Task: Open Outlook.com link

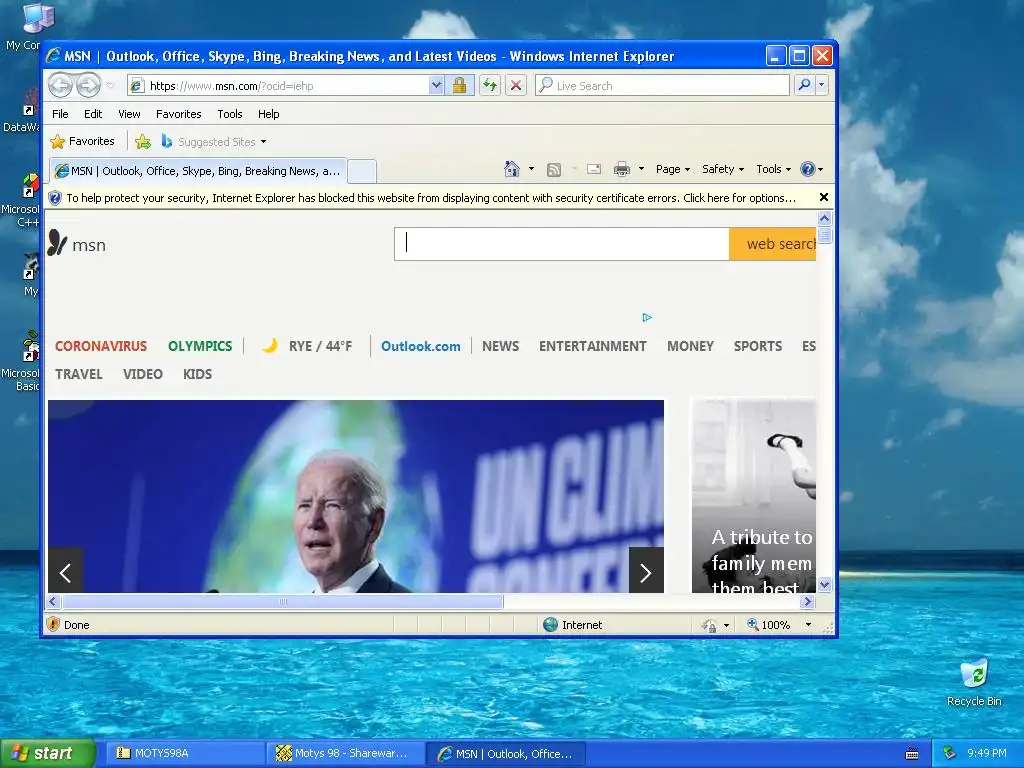Action: pos(421,346)
